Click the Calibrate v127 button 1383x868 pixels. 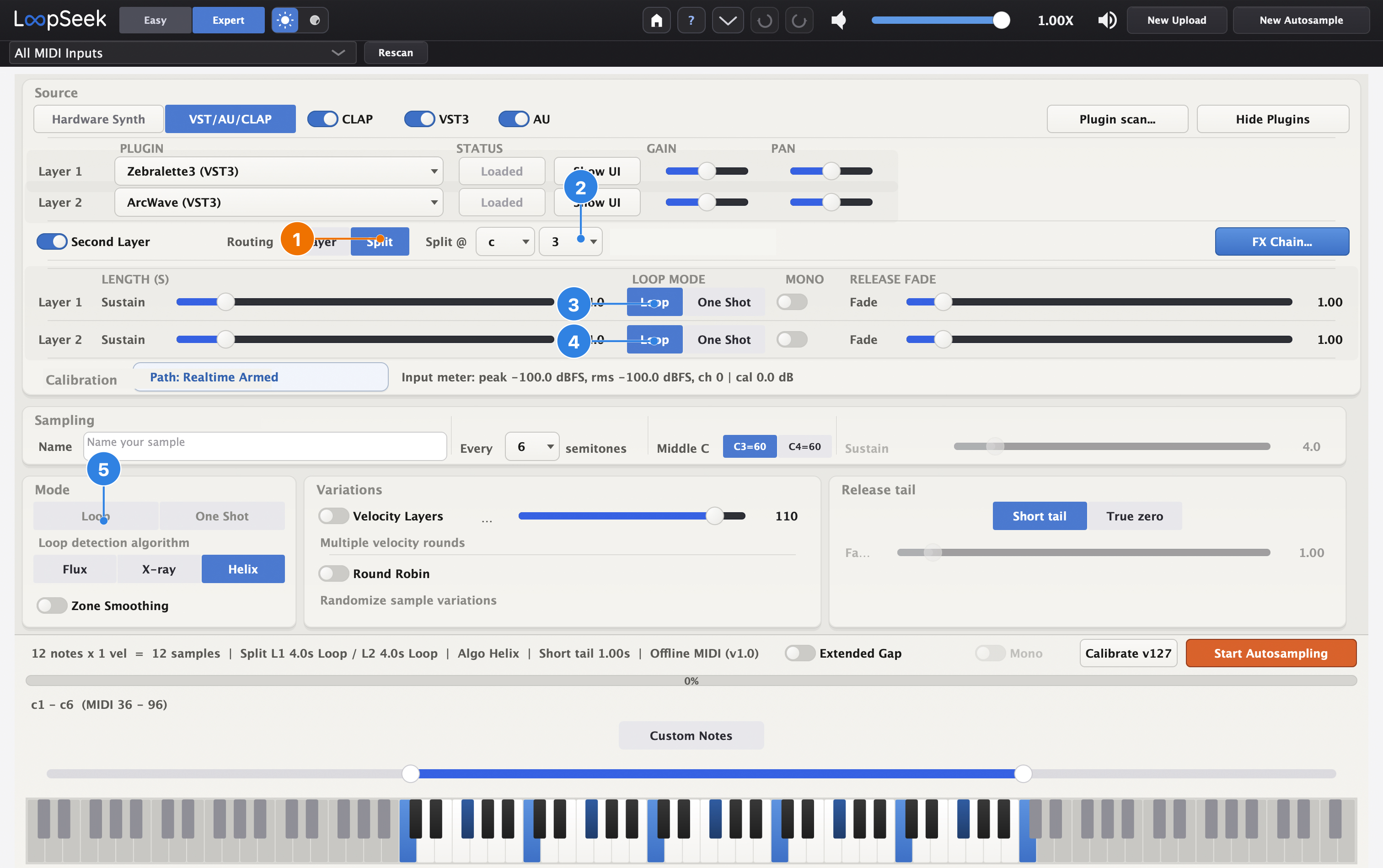tap(1128, 654)
